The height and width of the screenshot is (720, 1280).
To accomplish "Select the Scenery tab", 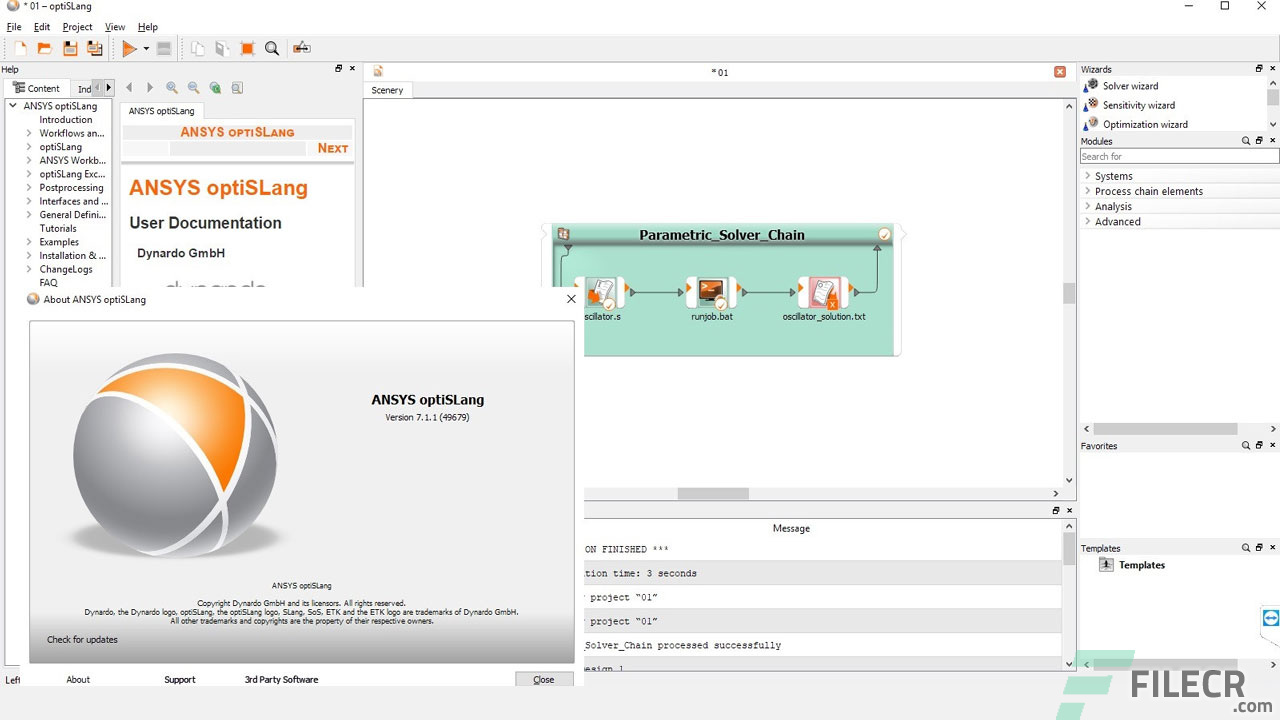I will coord(387,90).
